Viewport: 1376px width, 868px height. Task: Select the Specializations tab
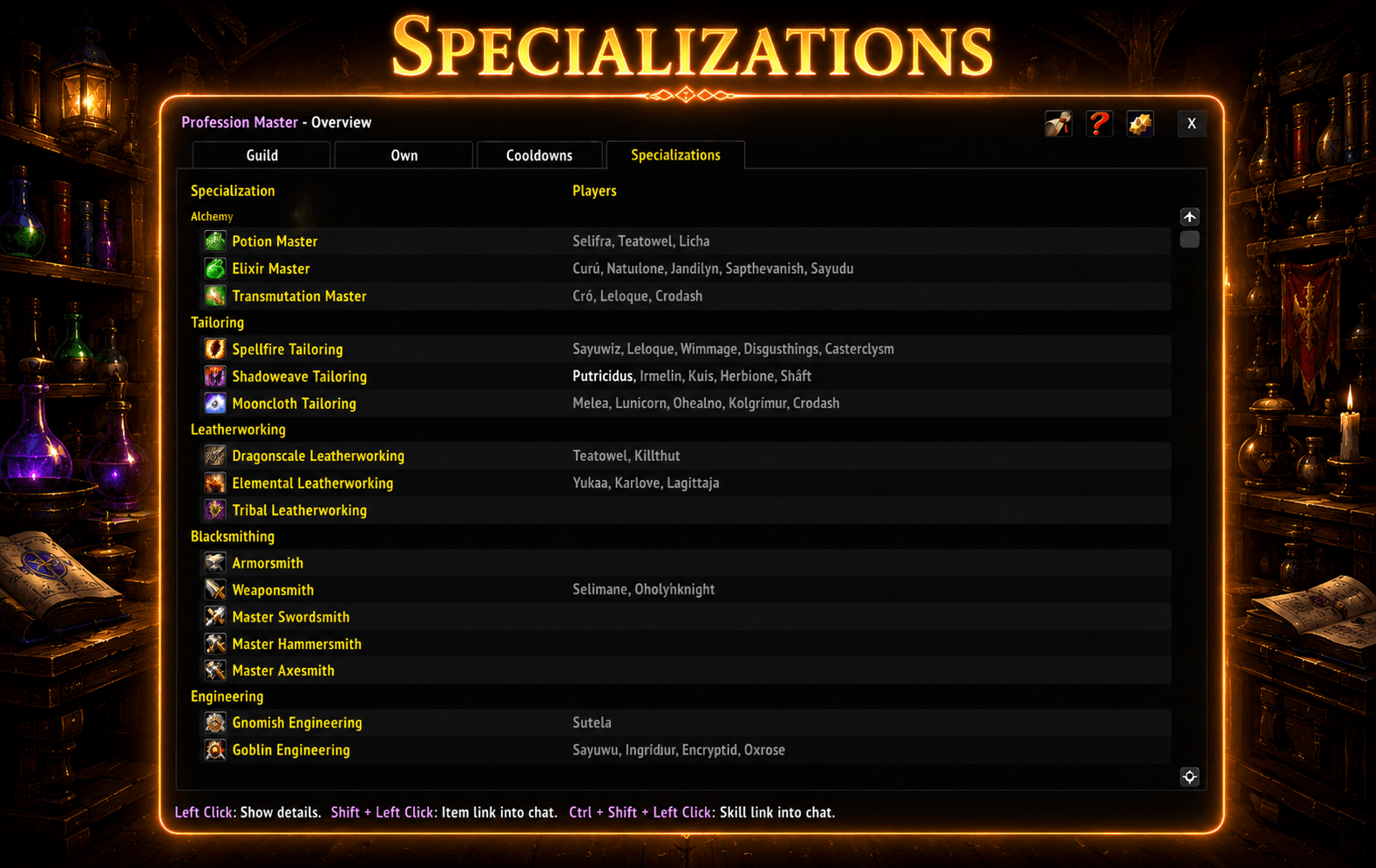click(675, 155)
